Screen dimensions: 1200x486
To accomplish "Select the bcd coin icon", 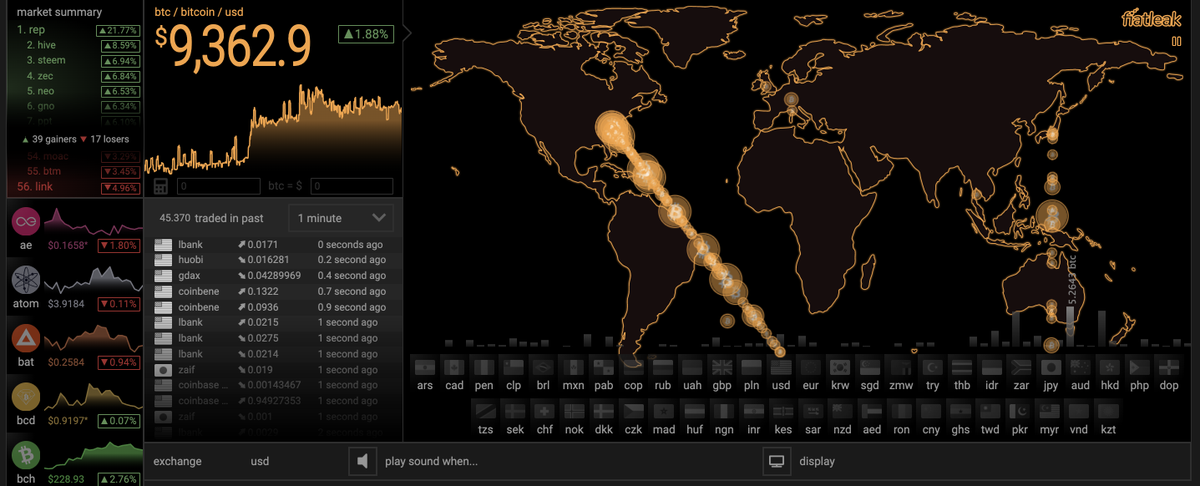I will (26, 396).
